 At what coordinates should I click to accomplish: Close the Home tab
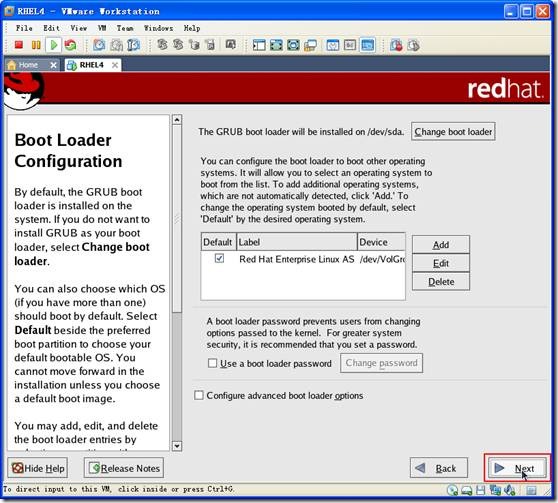point(53,65)
